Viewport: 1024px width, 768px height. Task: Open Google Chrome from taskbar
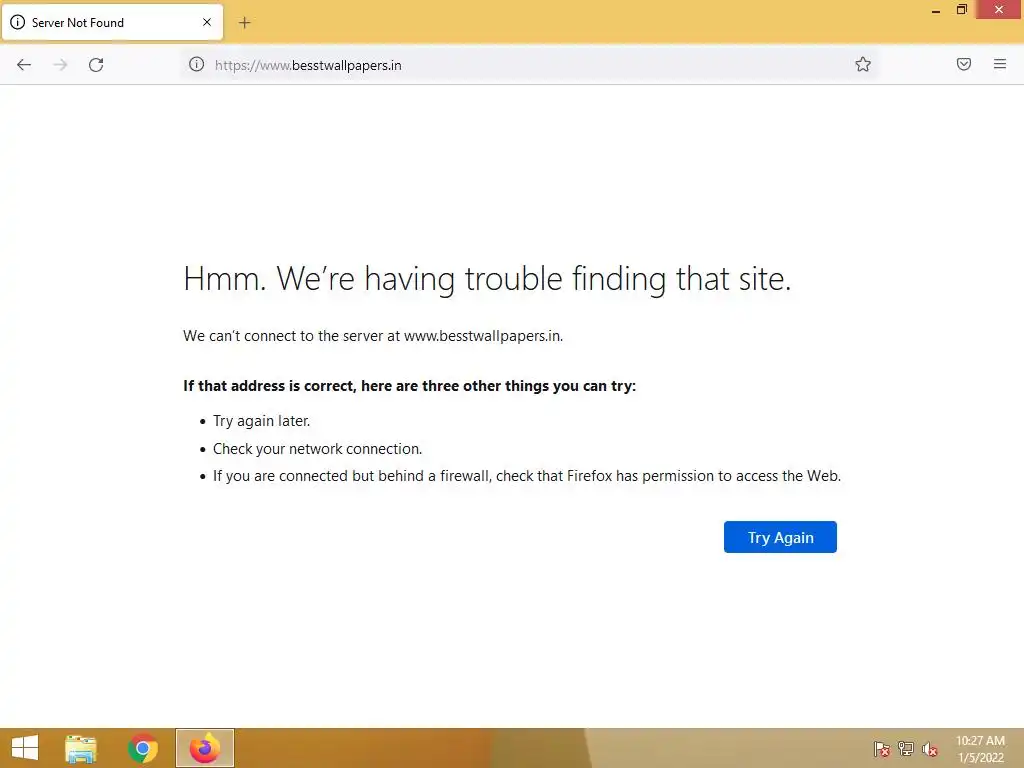pos(142,748)
